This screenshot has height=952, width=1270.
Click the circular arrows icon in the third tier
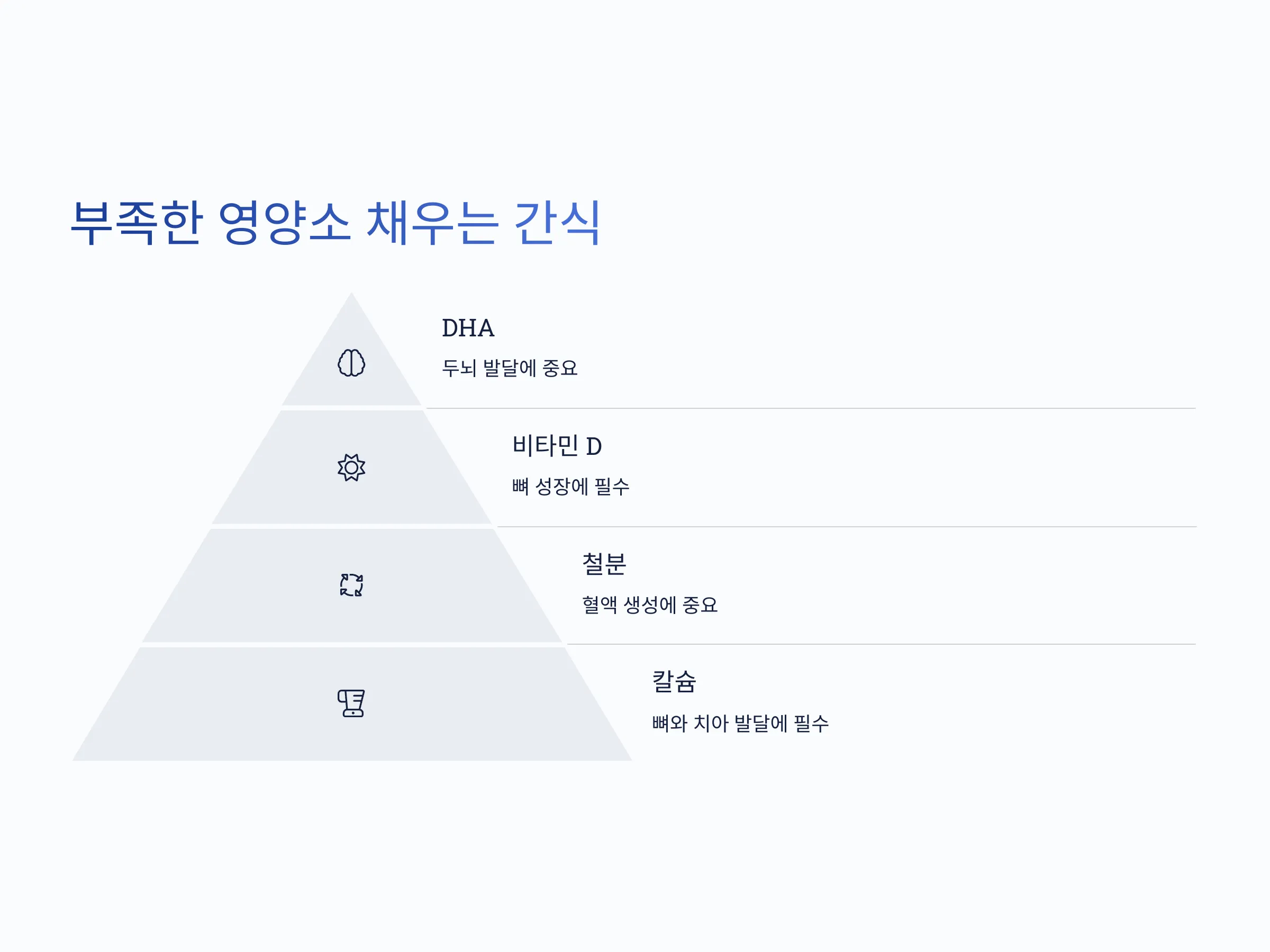point(351,585)
